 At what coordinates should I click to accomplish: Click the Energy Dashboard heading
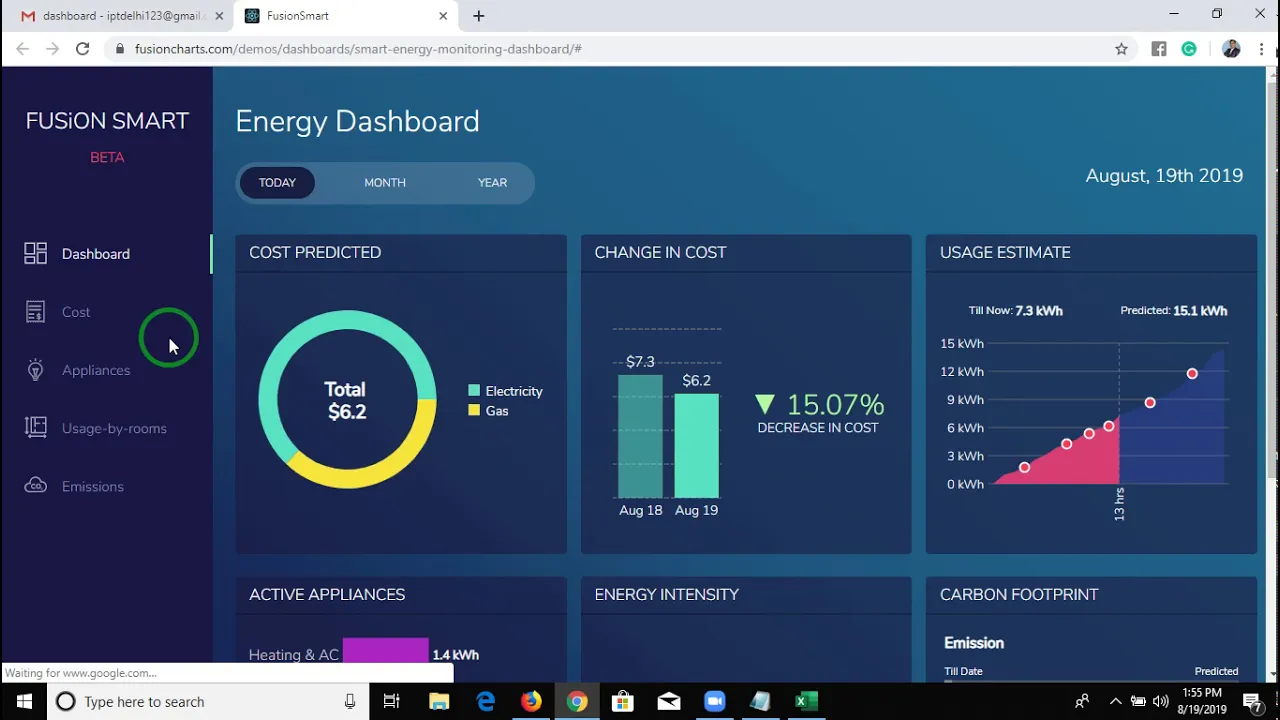tap(357, 121)
